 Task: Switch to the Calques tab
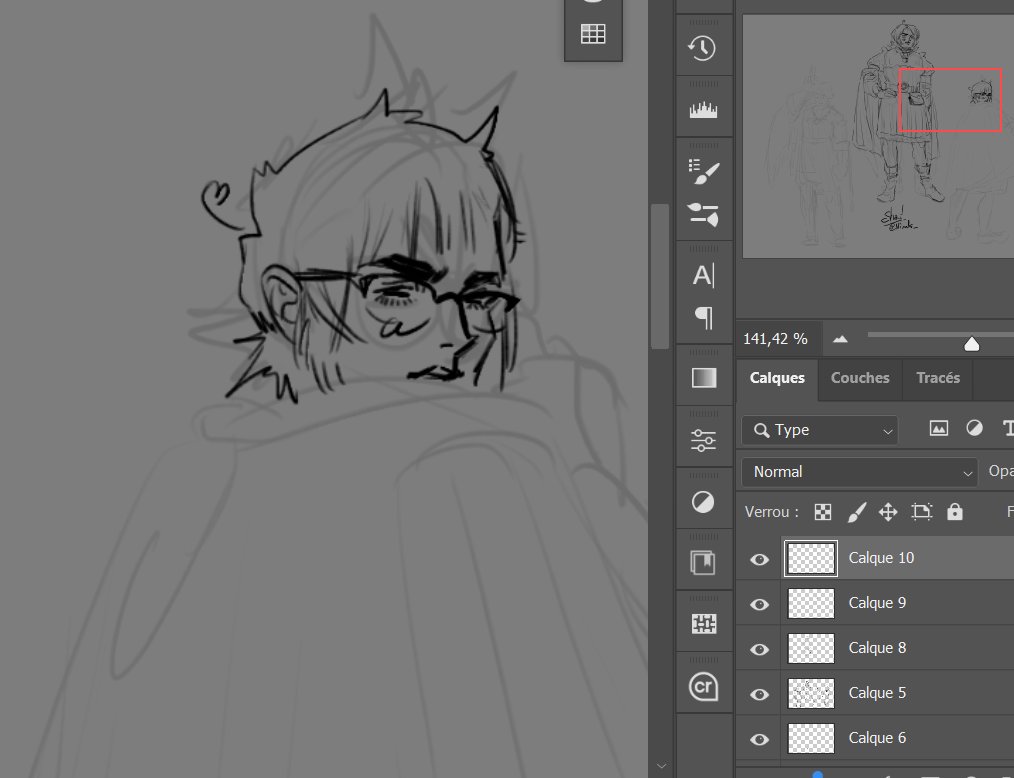(x=777, y=378)
